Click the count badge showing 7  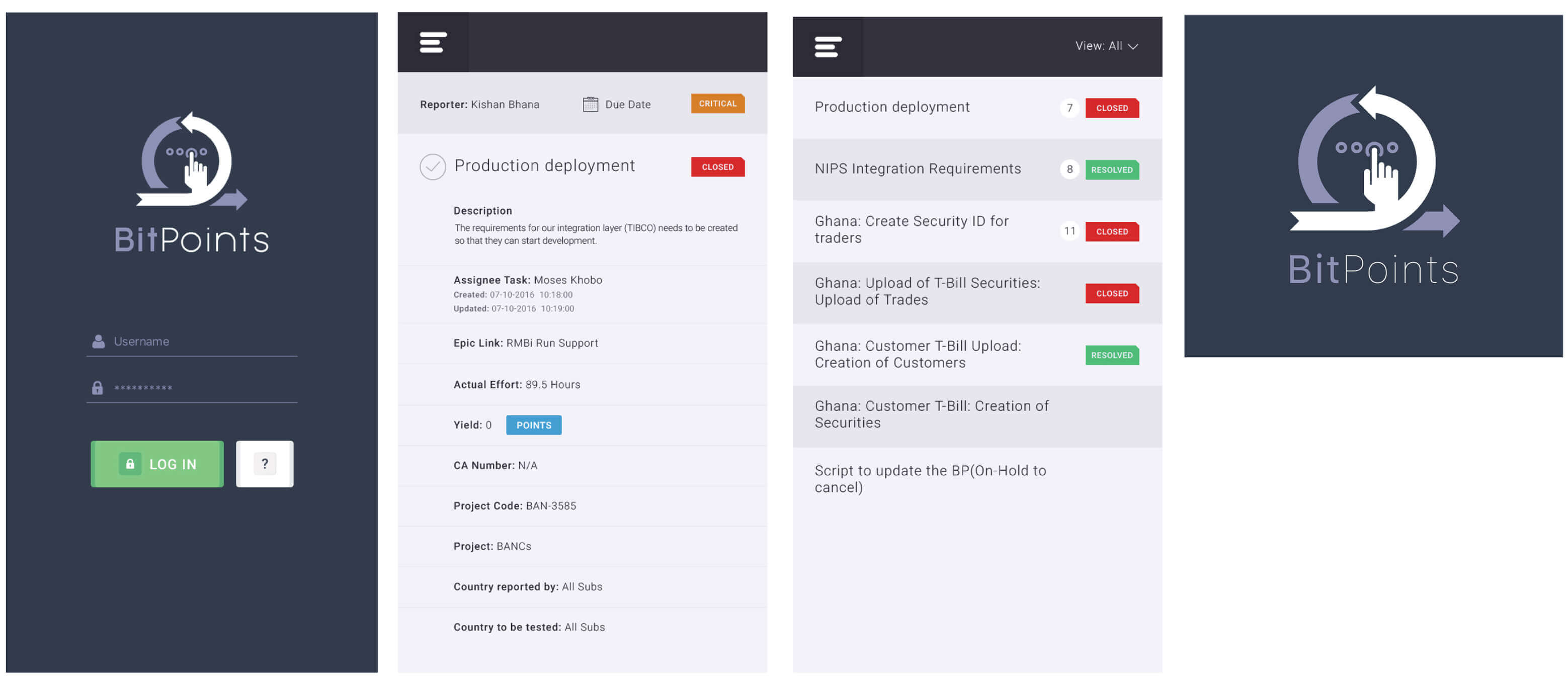click(x=1069, y=108)
